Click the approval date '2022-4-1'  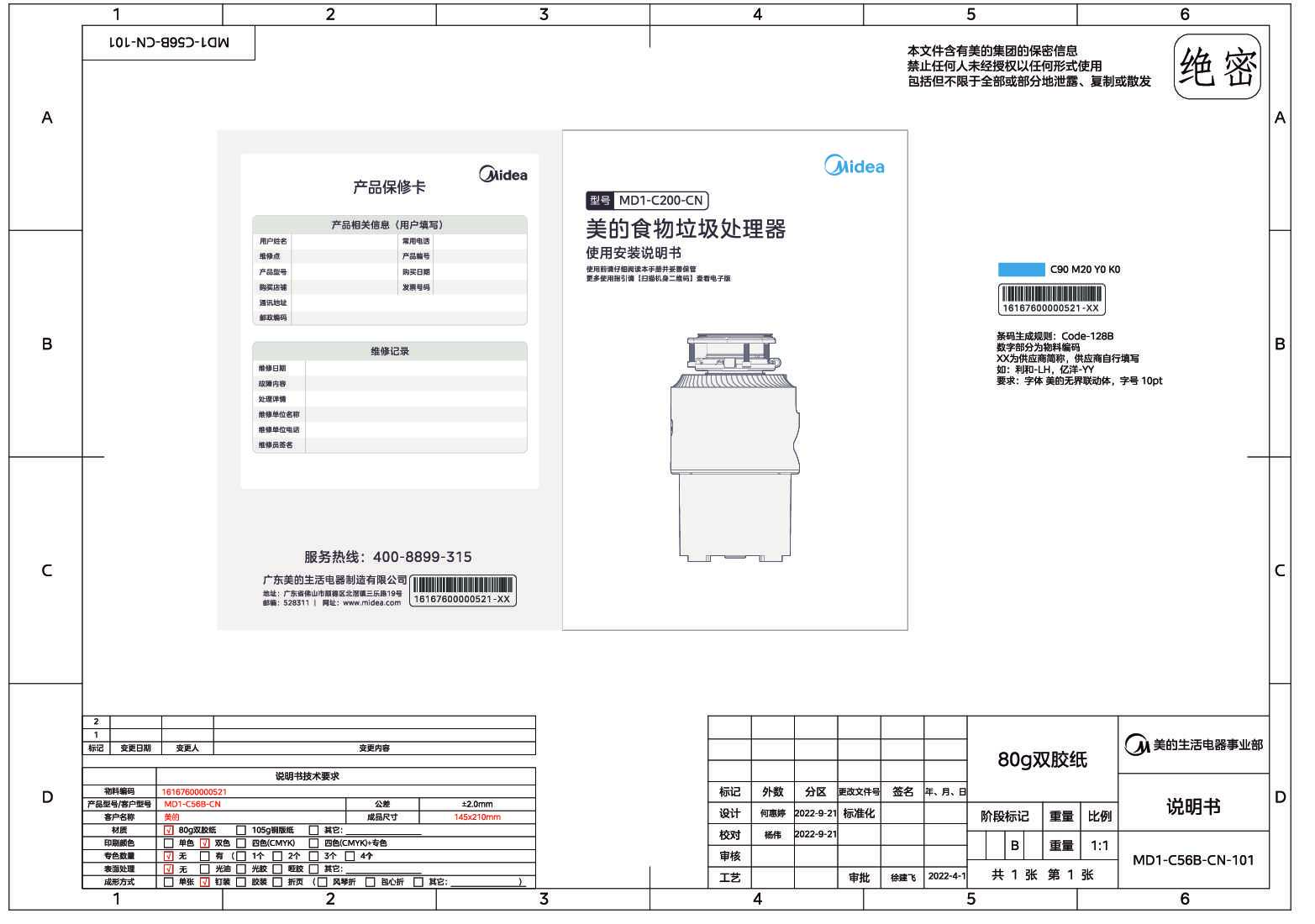[946, 876]
